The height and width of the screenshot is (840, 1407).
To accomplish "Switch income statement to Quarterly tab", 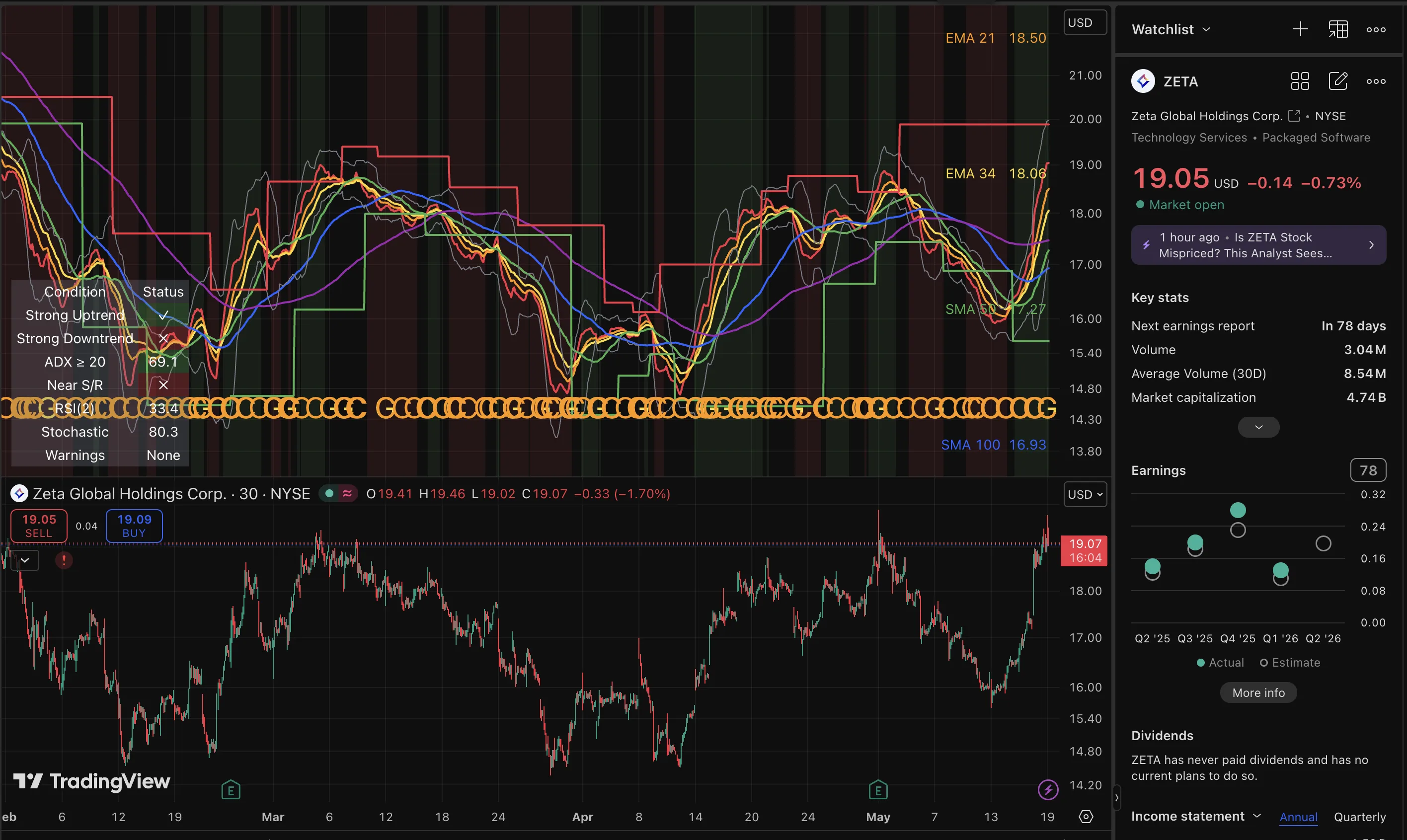I will (1359, 817).
